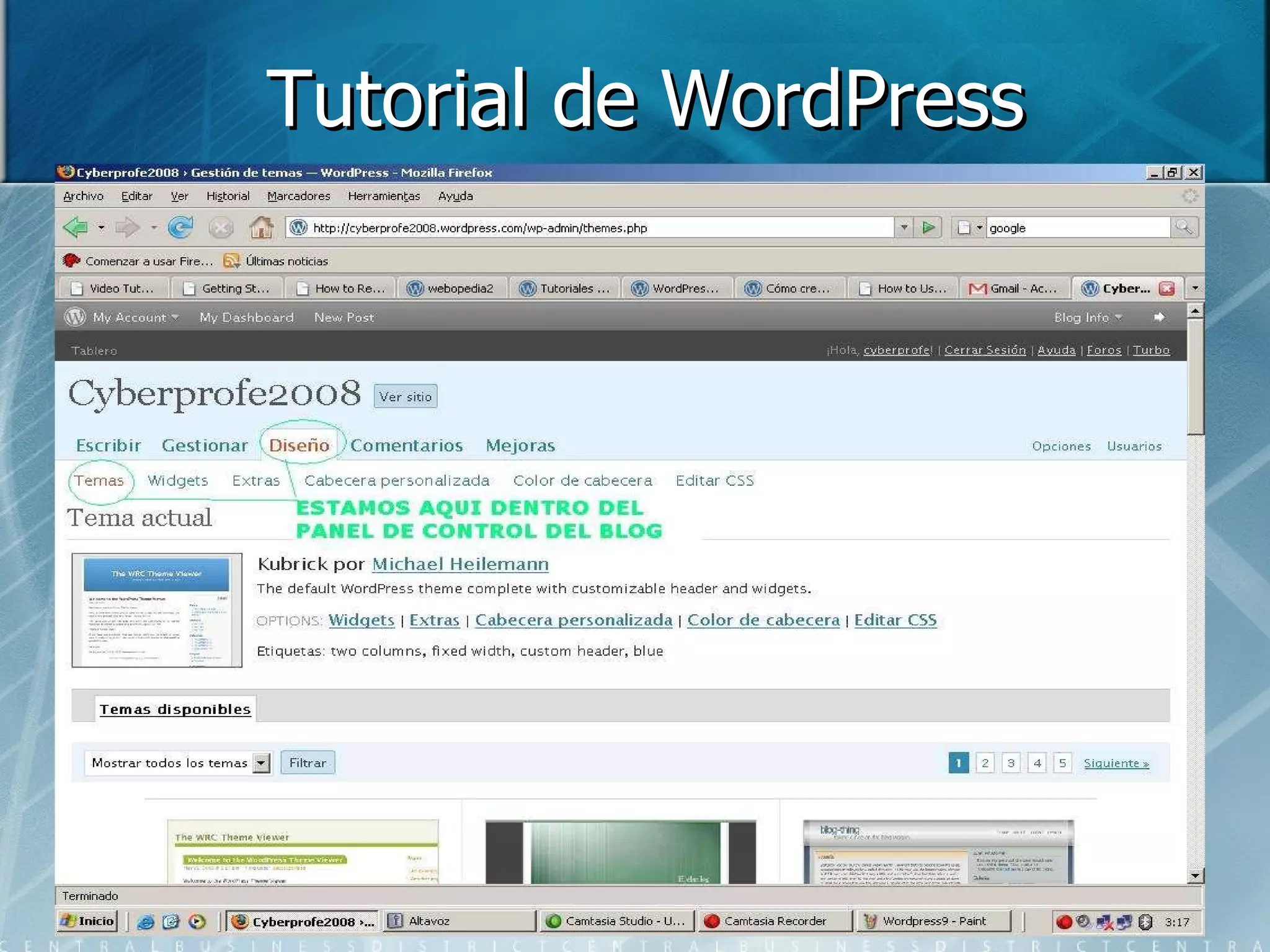Viewport: 1270px width, 952px height.
Task: Click the Temas disponibles heading tab
Action: 175,709
